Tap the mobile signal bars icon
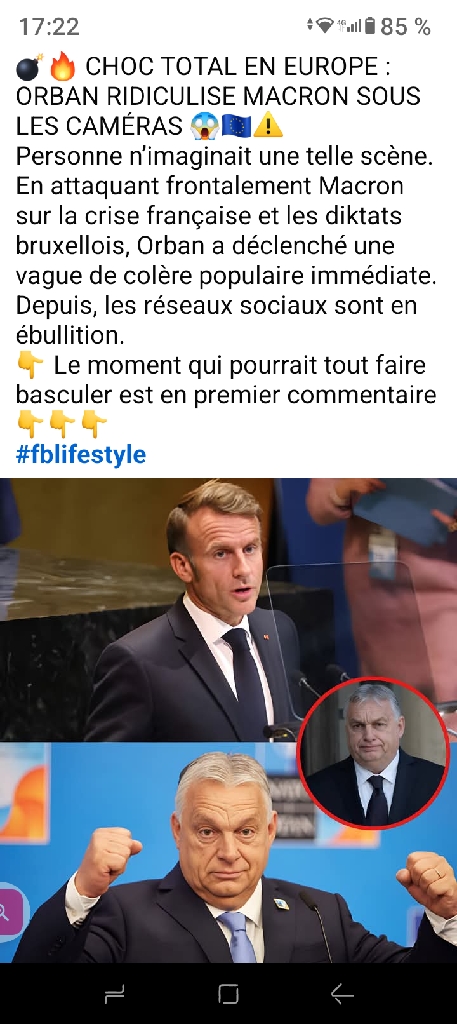 pos(353,26)
